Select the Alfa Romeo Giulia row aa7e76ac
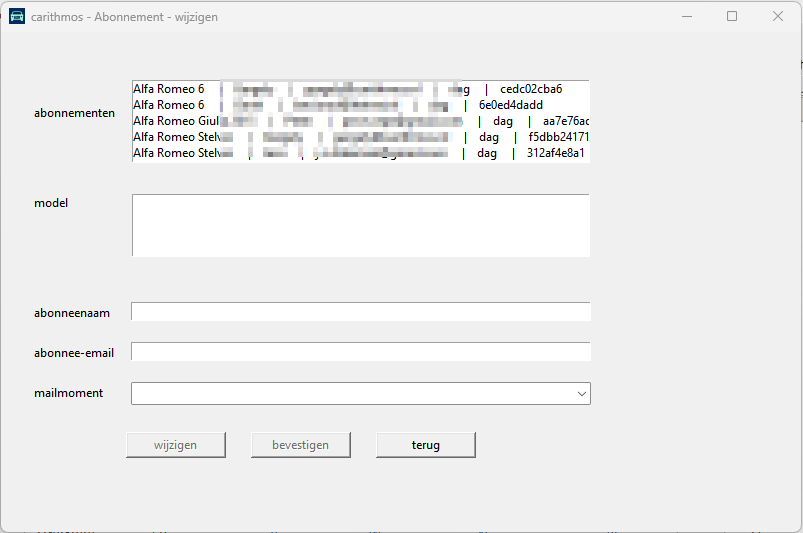 tap(360, 121)
